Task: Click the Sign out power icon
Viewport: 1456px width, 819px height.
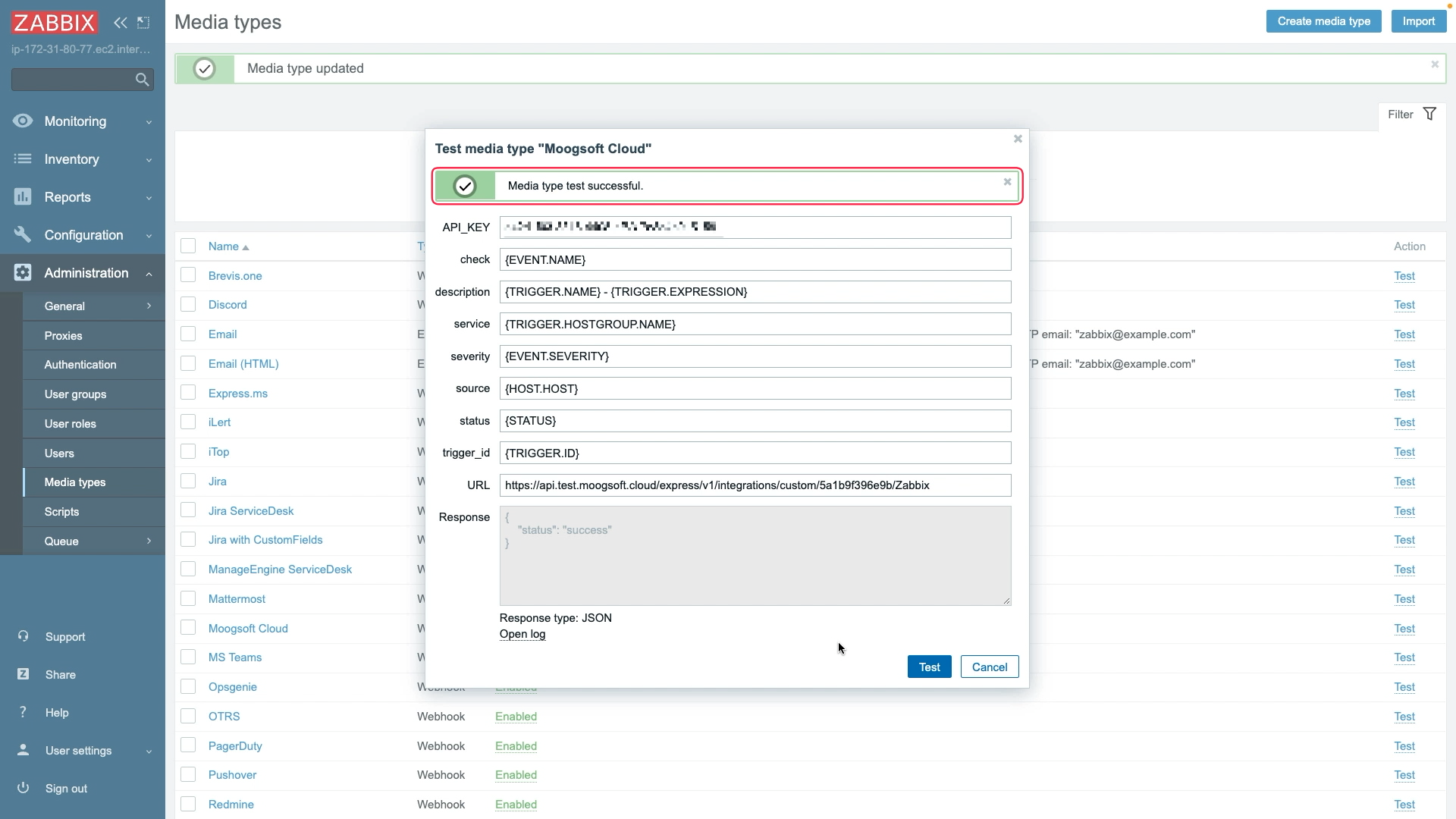Action: coord(24,788)
